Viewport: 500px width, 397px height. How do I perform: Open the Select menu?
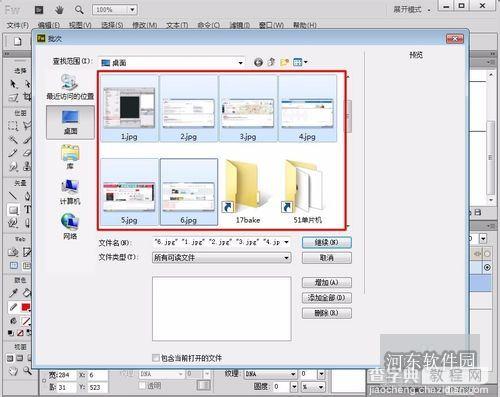click(x=112, y=25)
